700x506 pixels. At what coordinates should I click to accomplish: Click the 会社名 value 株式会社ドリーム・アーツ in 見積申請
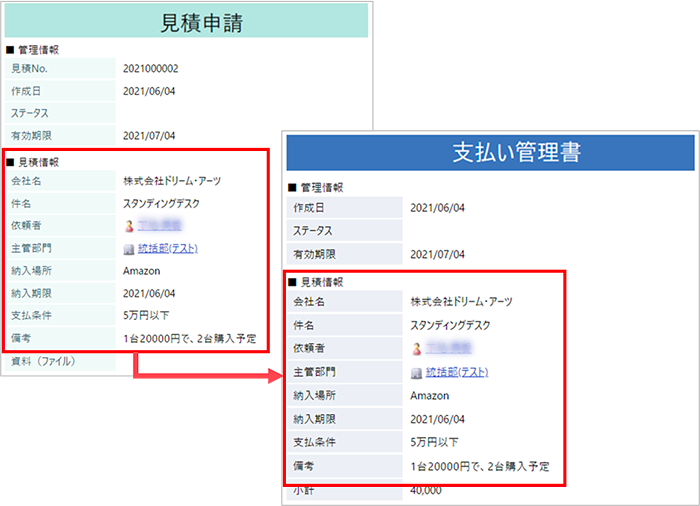click(172, 181)
